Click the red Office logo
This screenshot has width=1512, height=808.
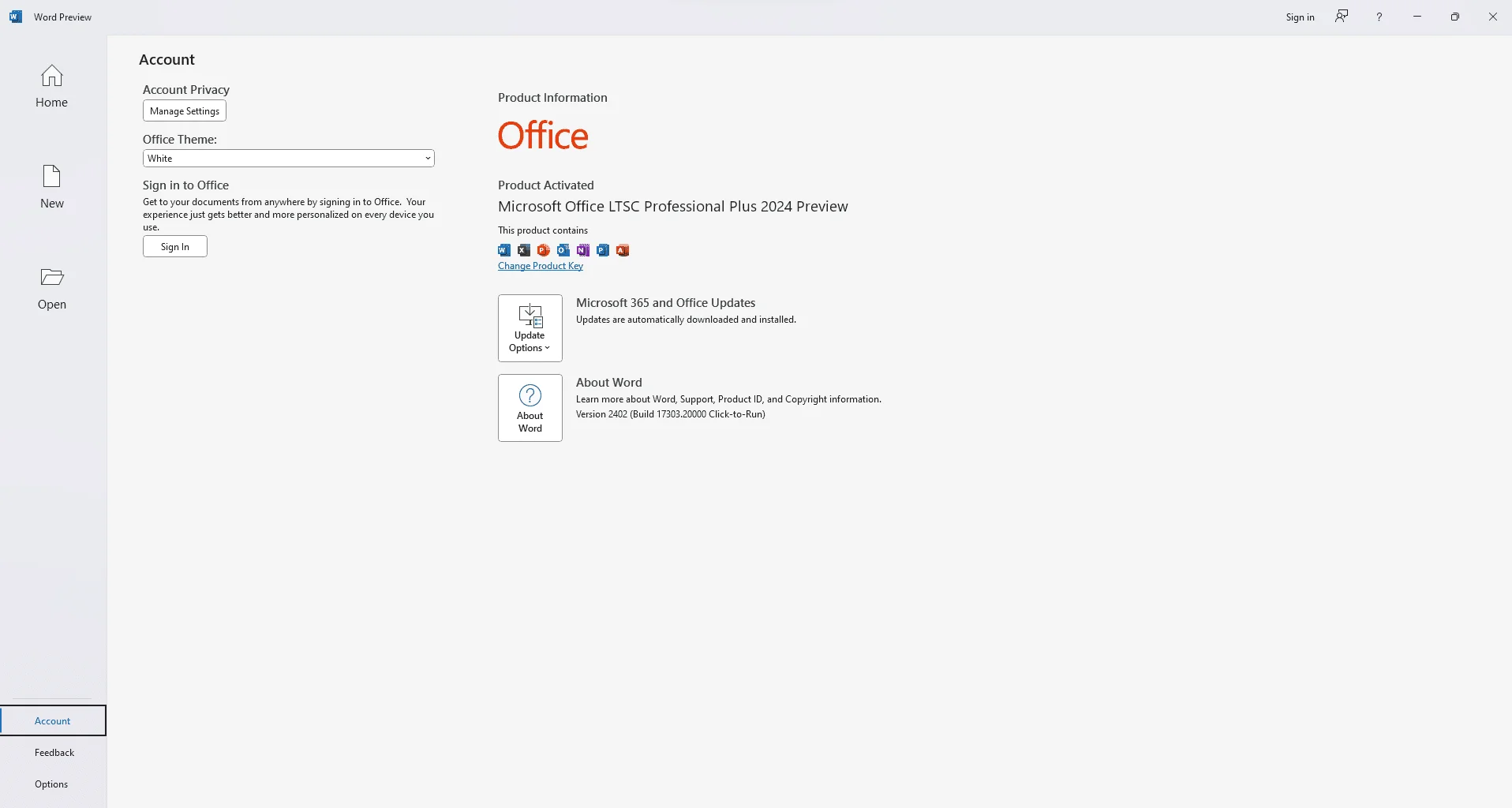[543, 136]
